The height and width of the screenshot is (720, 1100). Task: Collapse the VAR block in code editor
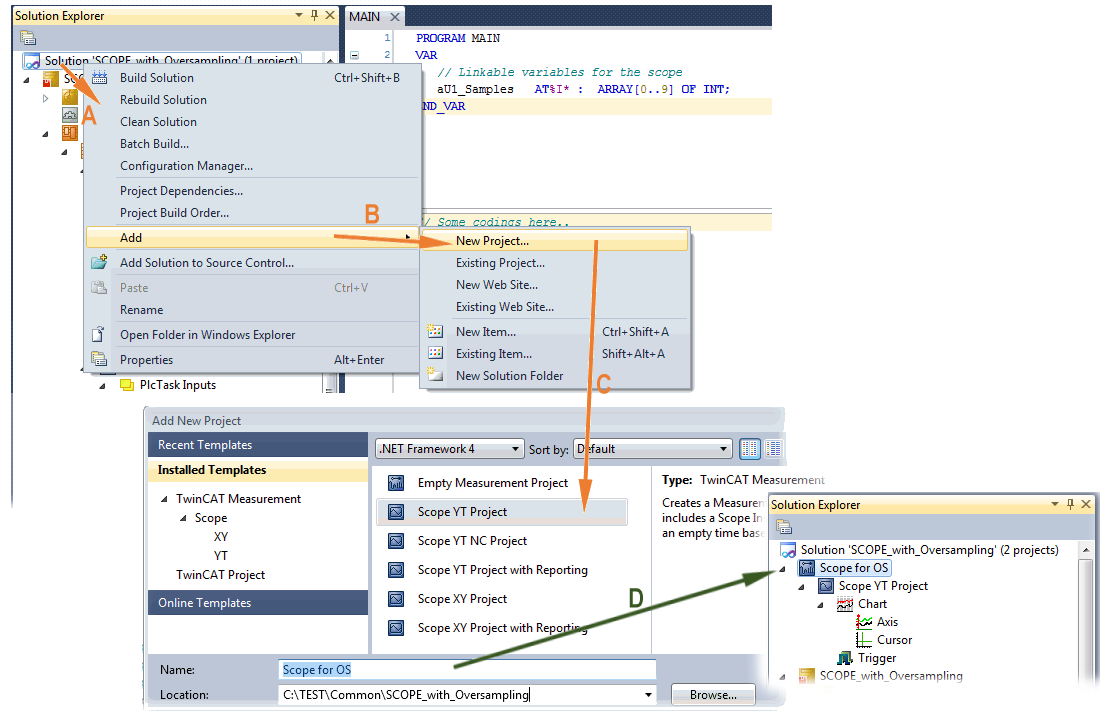pyautogui.click(x=354, y=55)
